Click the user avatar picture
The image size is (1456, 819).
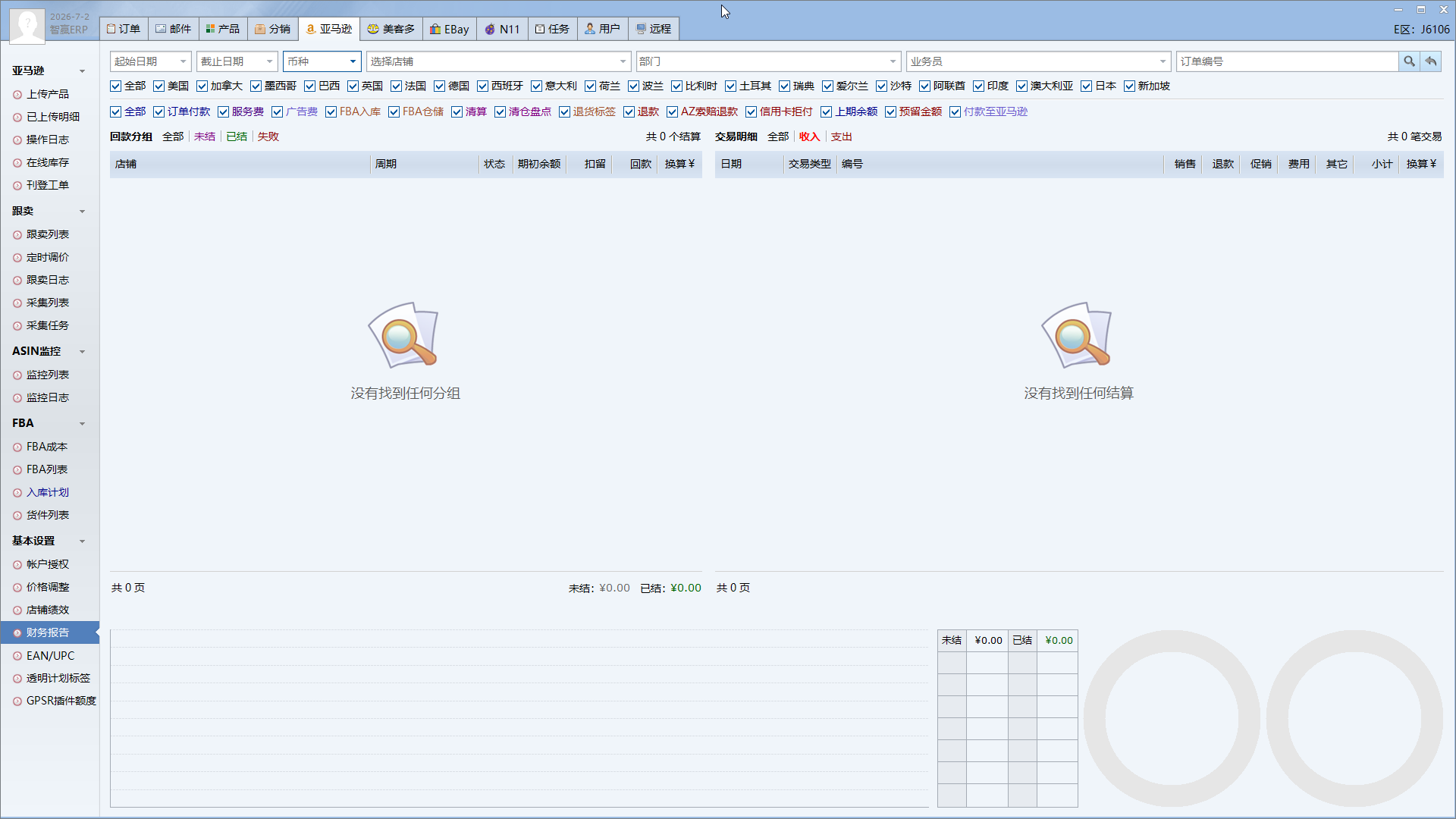point(27,25)
